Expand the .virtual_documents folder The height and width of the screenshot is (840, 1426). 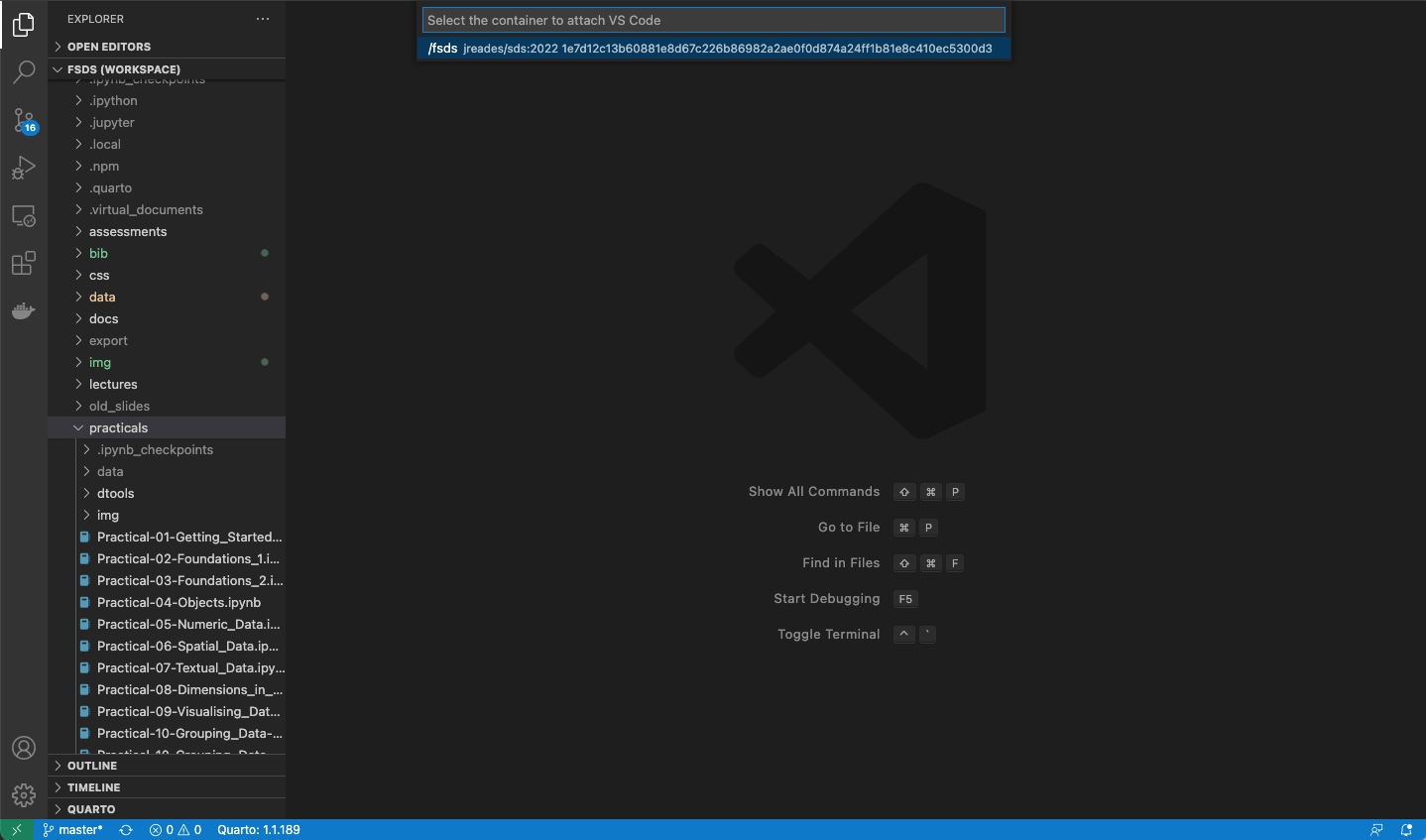(167, 210)
